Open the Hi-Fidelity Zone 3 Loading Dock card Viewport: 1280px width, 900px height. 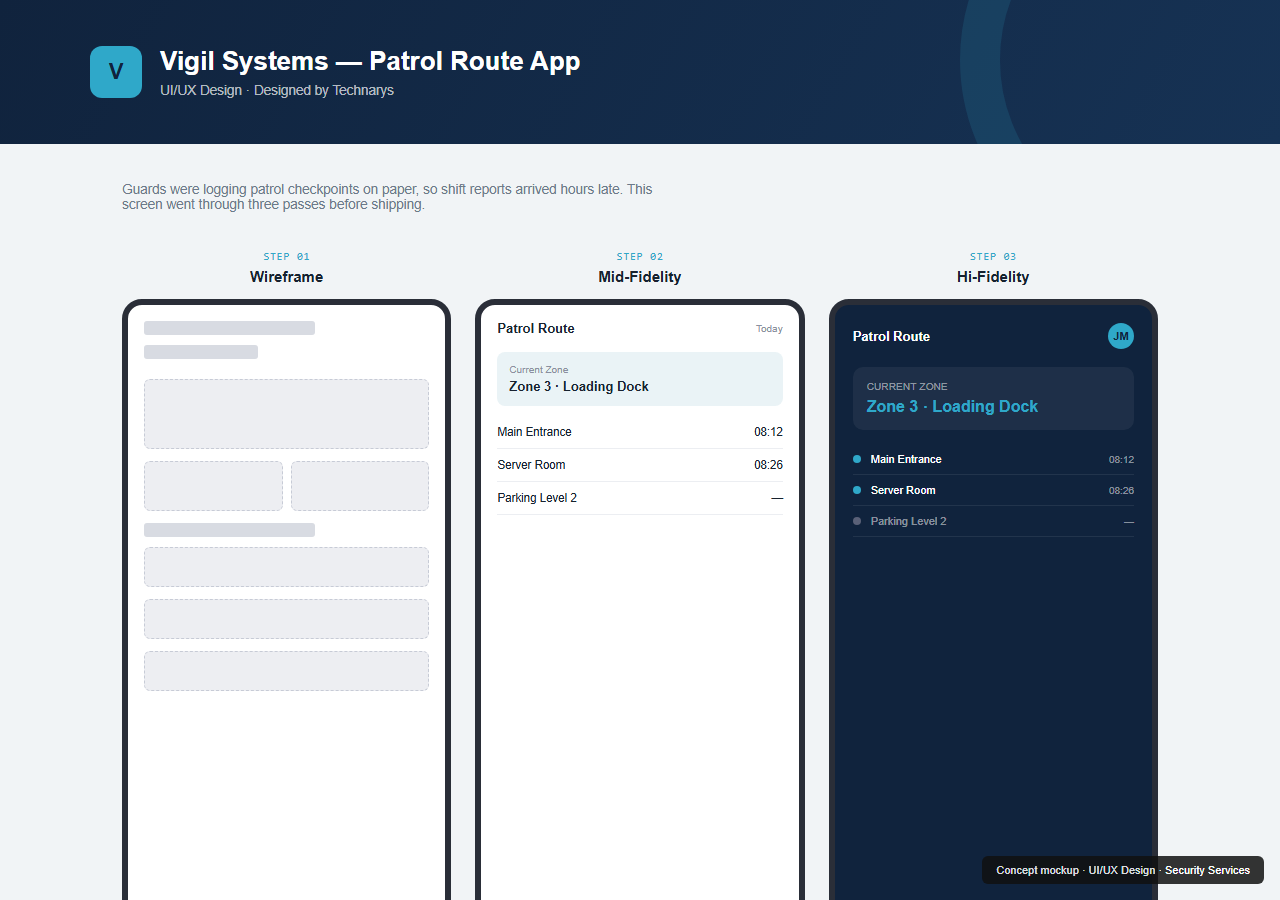(x=993, y=398)
